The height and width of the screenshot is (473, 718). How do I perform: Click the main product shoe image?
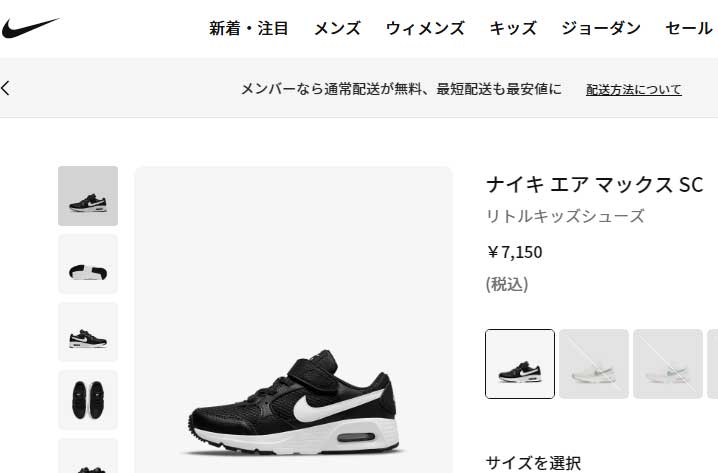pos(294,320)
